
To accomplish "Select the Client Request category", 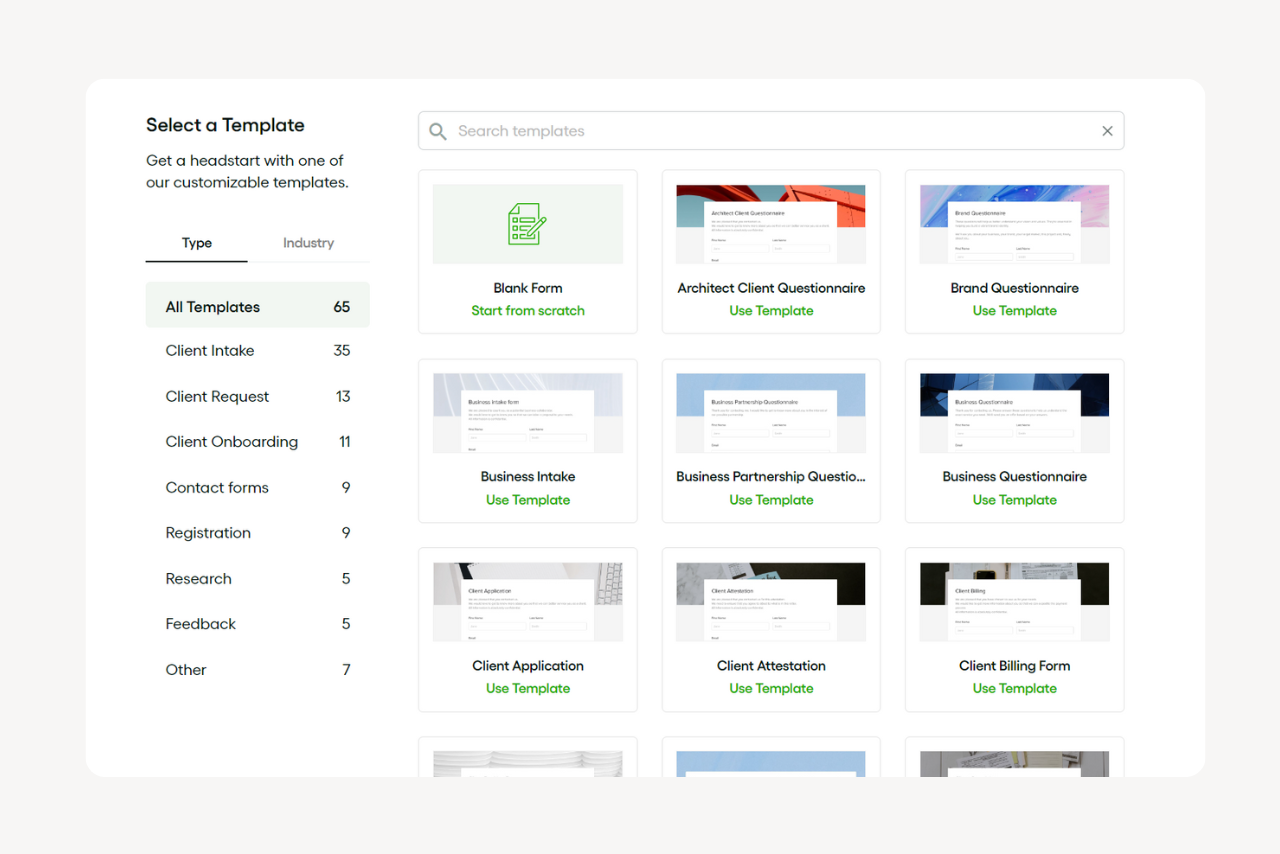I will coord(258,397).
